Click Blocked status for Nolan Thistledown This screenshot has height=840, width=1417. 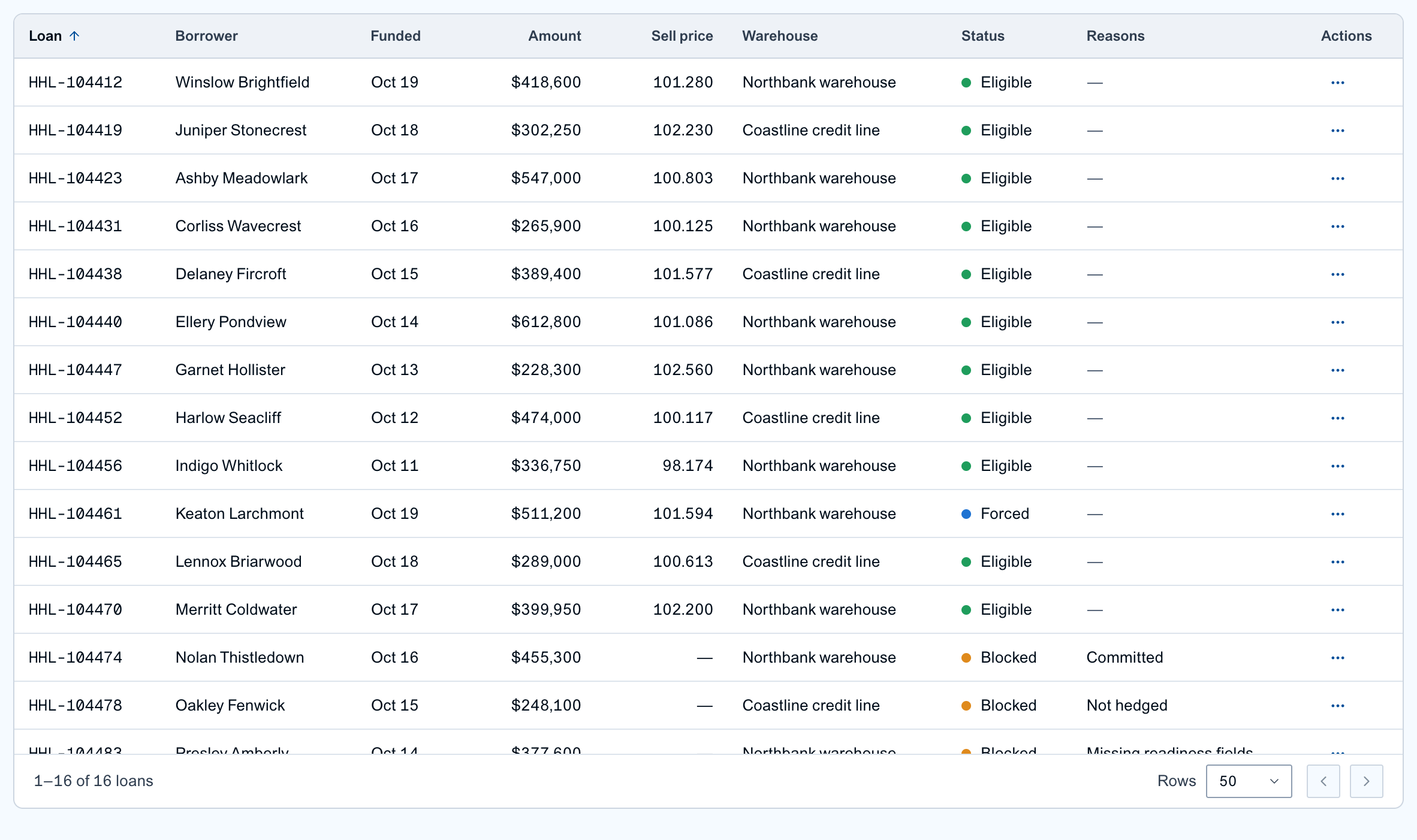(999, 657)
